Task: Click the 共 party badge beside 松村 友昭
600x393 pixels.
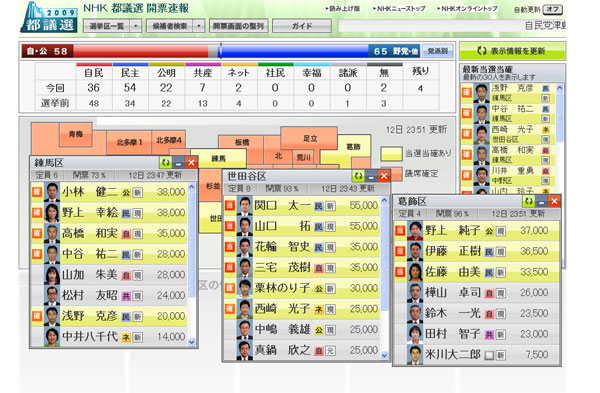Action: [126, 296]
